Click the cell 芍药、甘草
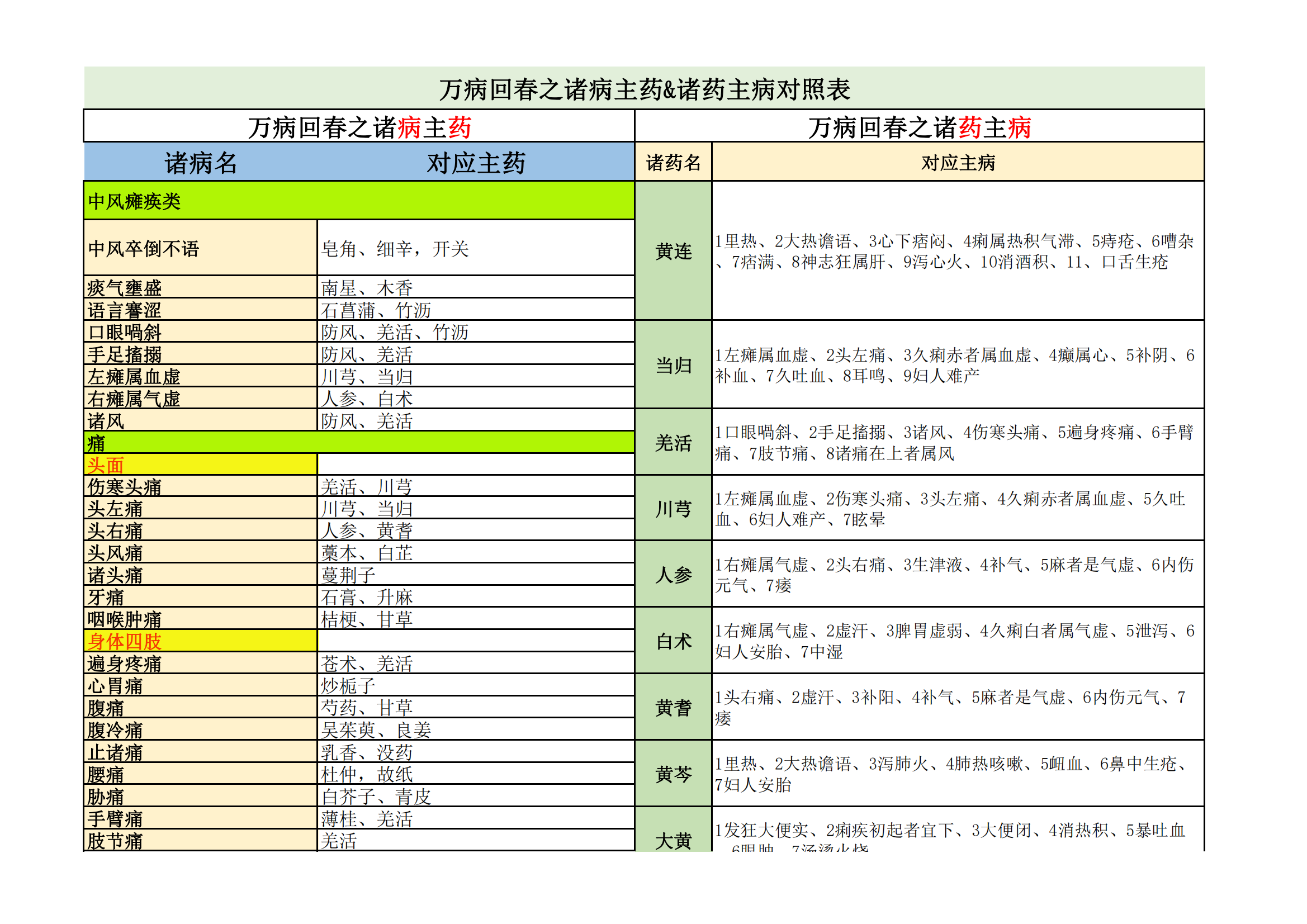 tap(476, 708)
